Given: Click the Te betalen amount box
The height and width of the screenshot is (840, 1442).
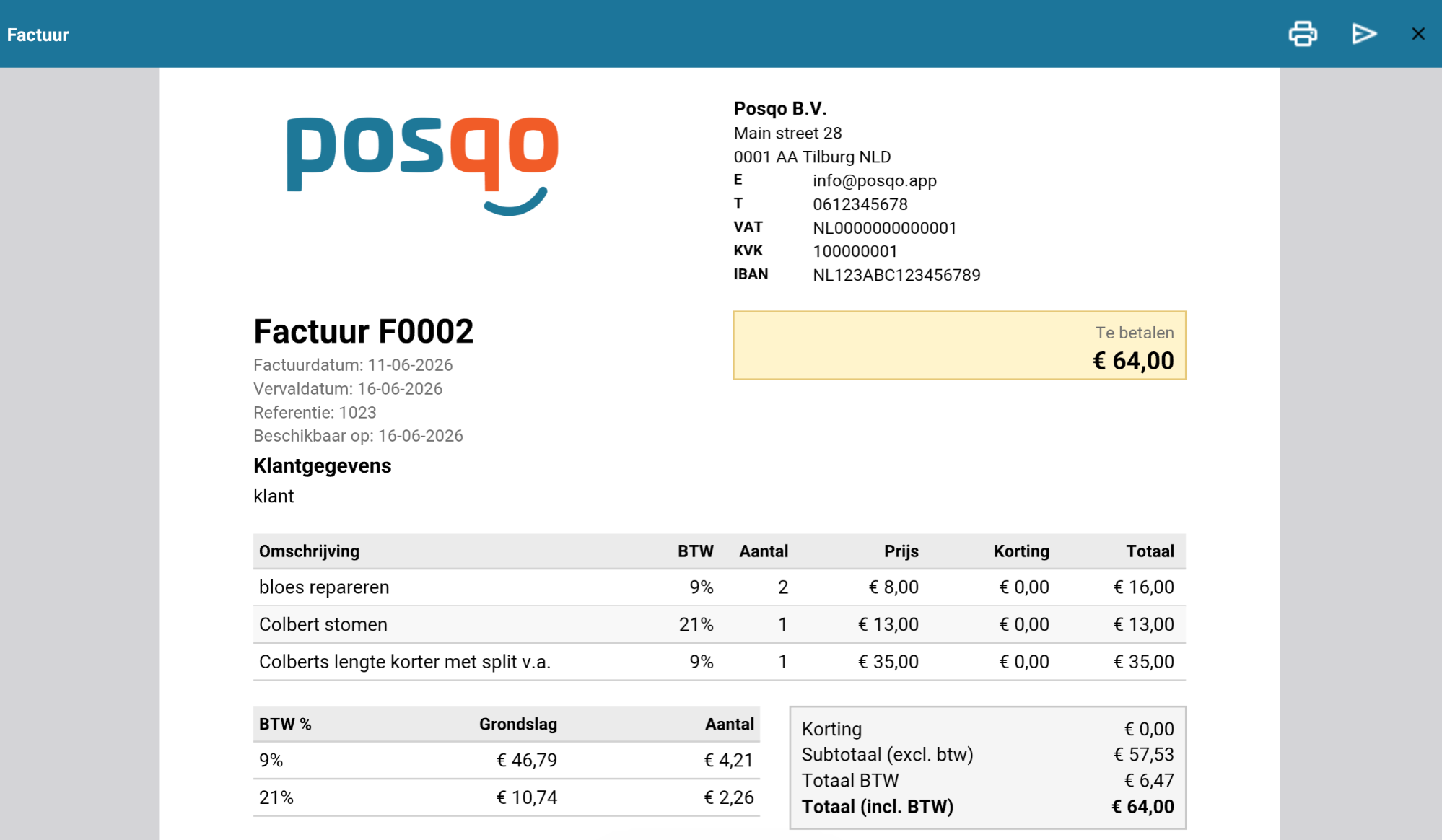Looking at the screenshot, I should pos(959,346).
